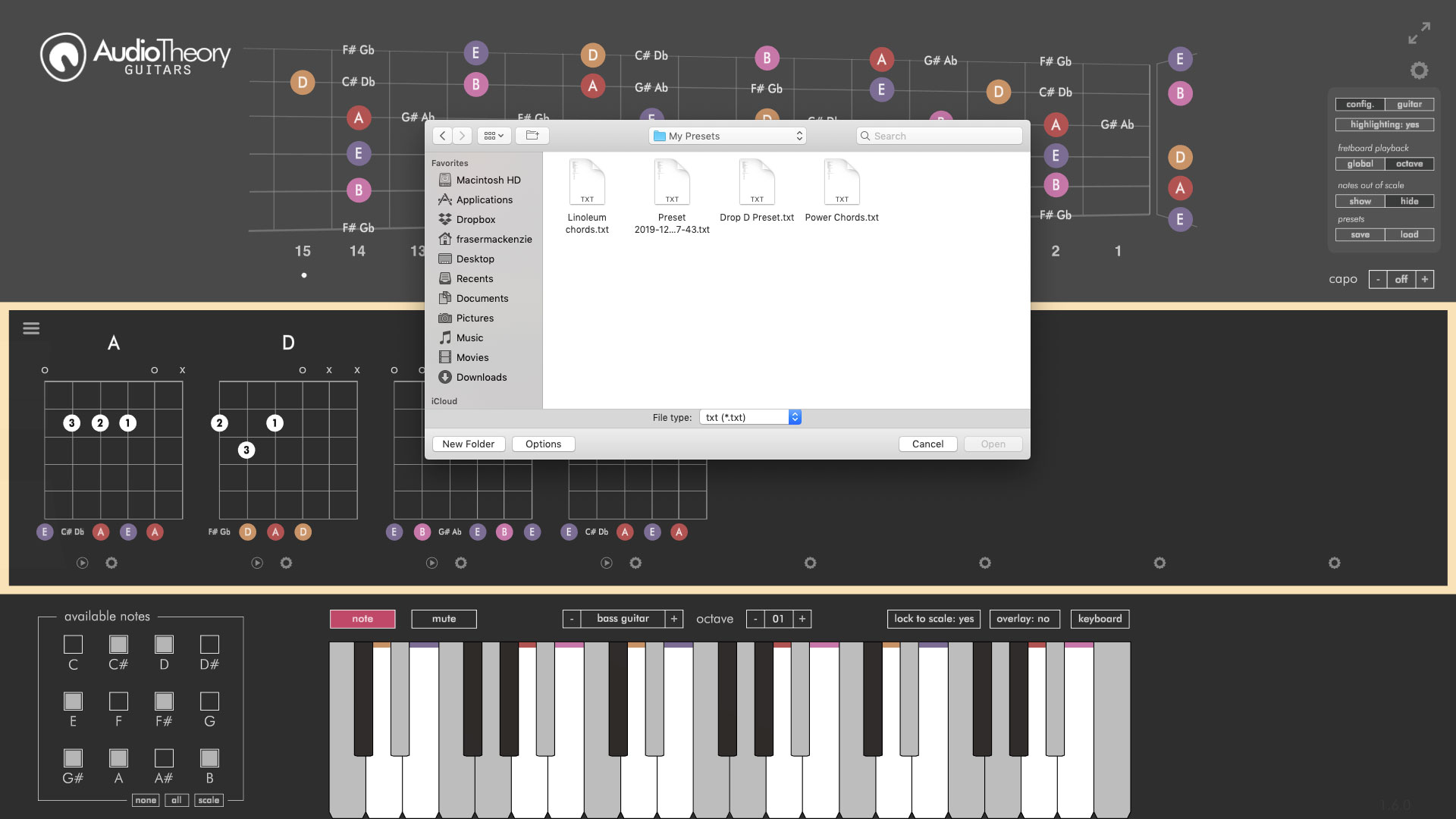Screen dimensions: 1456x819
Task: Click the presets save button
Action: [1360, 234]
